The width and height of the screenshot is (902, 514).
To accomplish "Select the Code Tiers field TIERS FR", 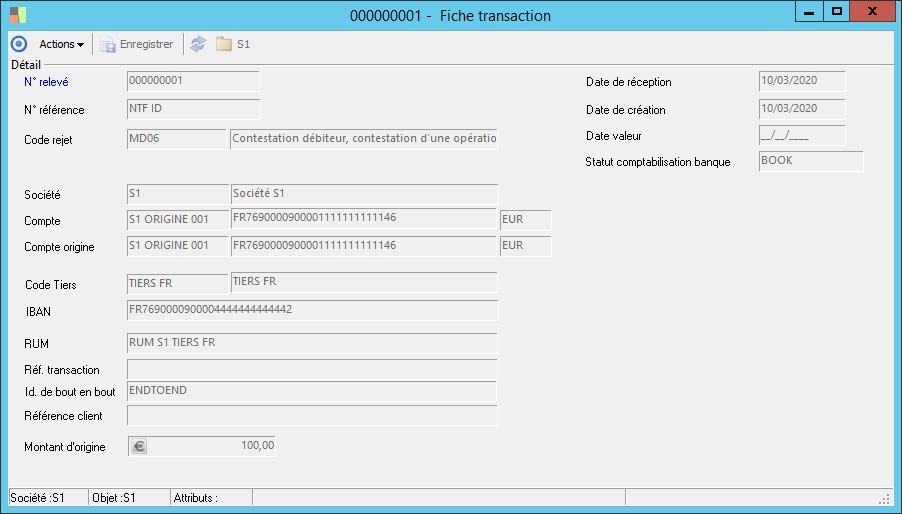I will [177, 284].
